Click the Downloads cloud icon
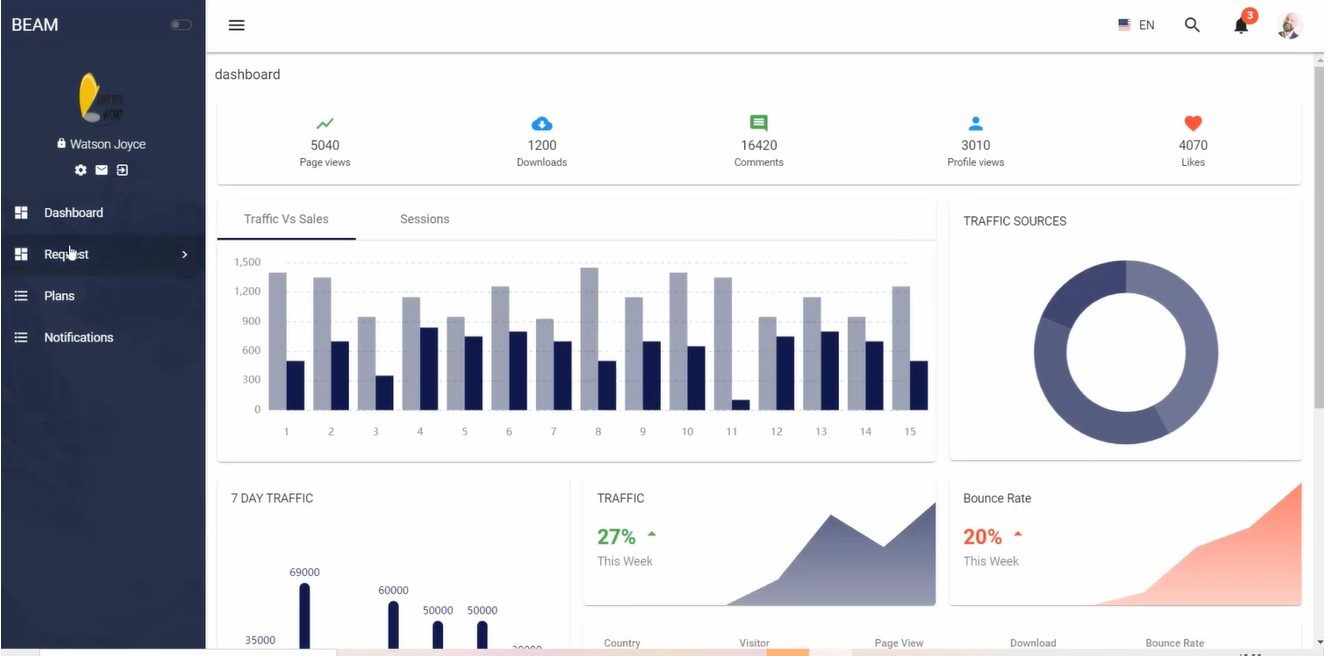Image resolution: width=1330 pixels, height=656 pixels. click(542, 124)
